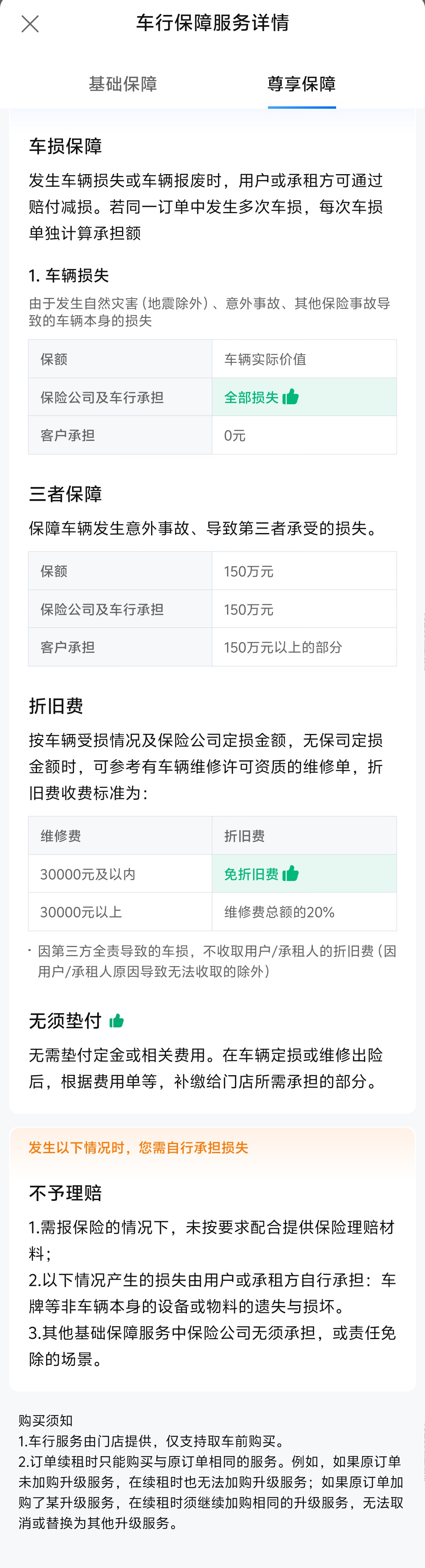Click the 150万元以上的部分 table cell

click(x=283, y=647)
